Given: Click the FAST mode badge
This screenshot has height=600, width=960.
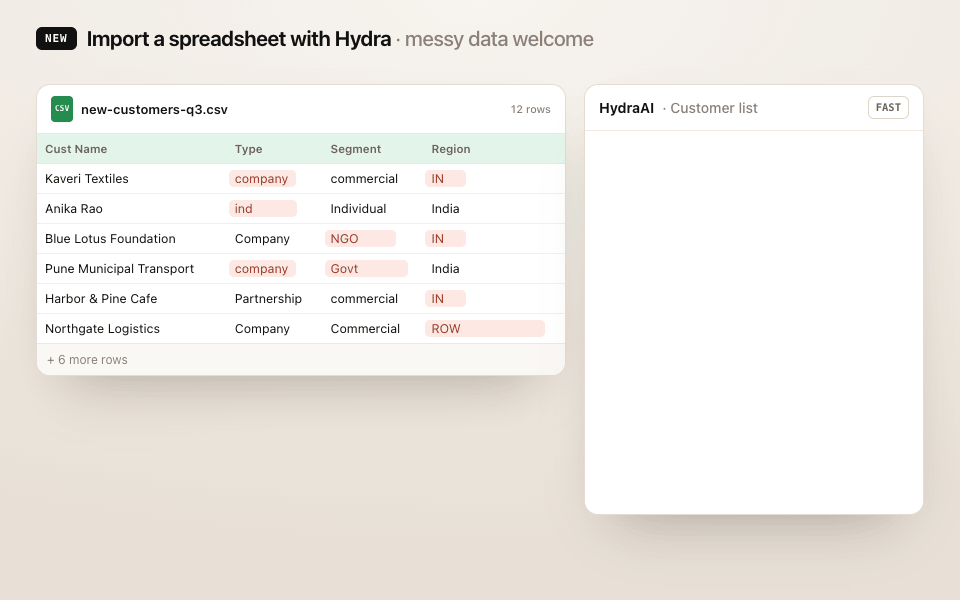Looking at the screenshot, I should pyautogui.click(x=888, y=108).
